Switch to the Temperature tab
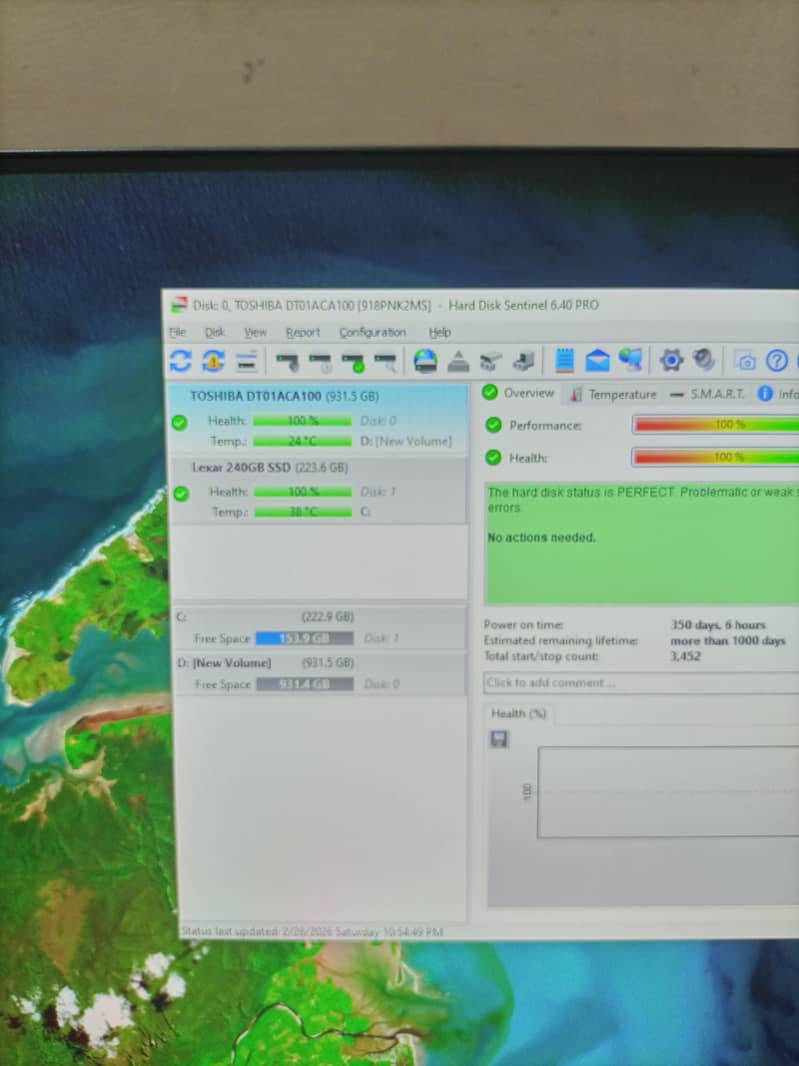Screen dimensions: 799x1066 pyautogui.click(x=621, y=394)
